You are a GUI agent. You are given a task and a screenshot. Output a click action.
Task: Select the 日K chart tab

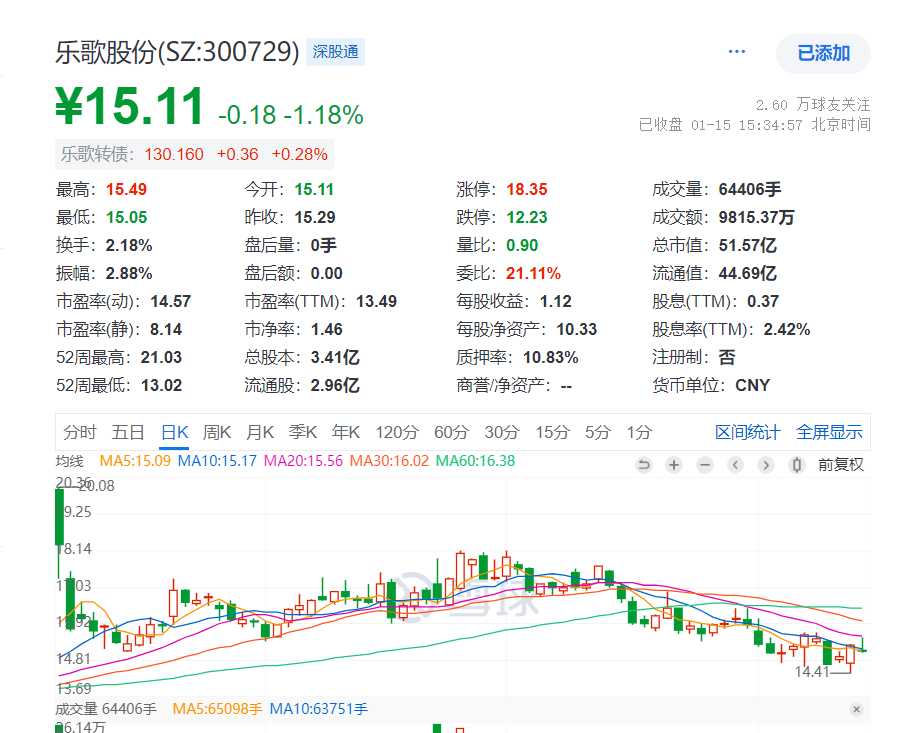(175, 432)
